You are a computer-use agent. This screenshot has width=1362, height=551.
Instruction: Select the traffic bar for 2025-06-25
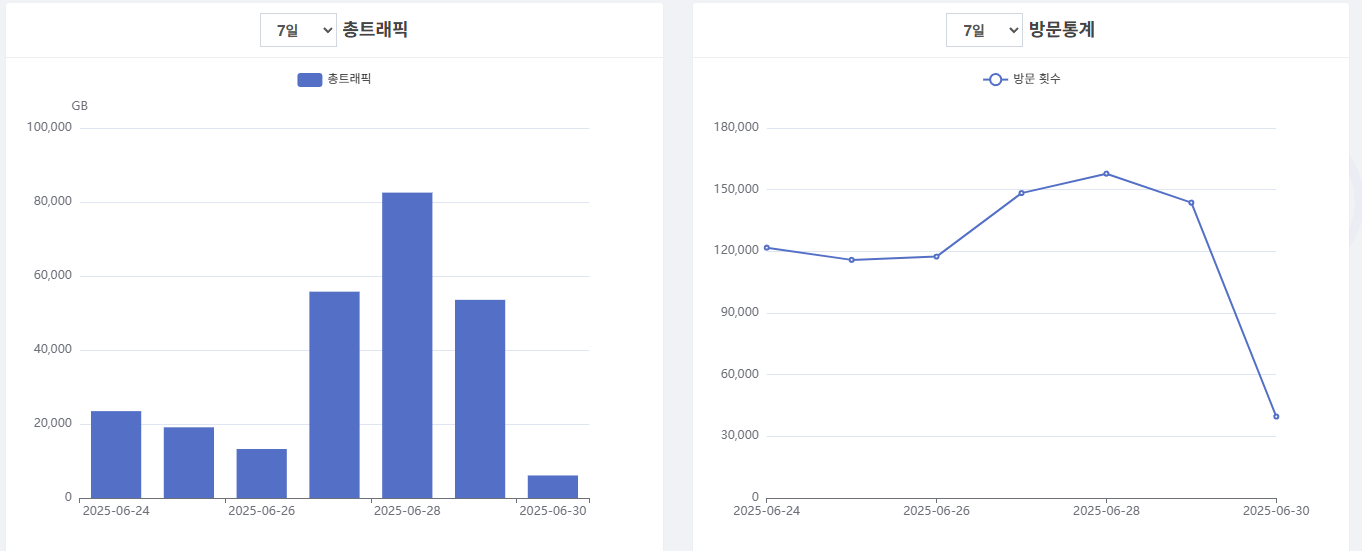coord(189,462)
